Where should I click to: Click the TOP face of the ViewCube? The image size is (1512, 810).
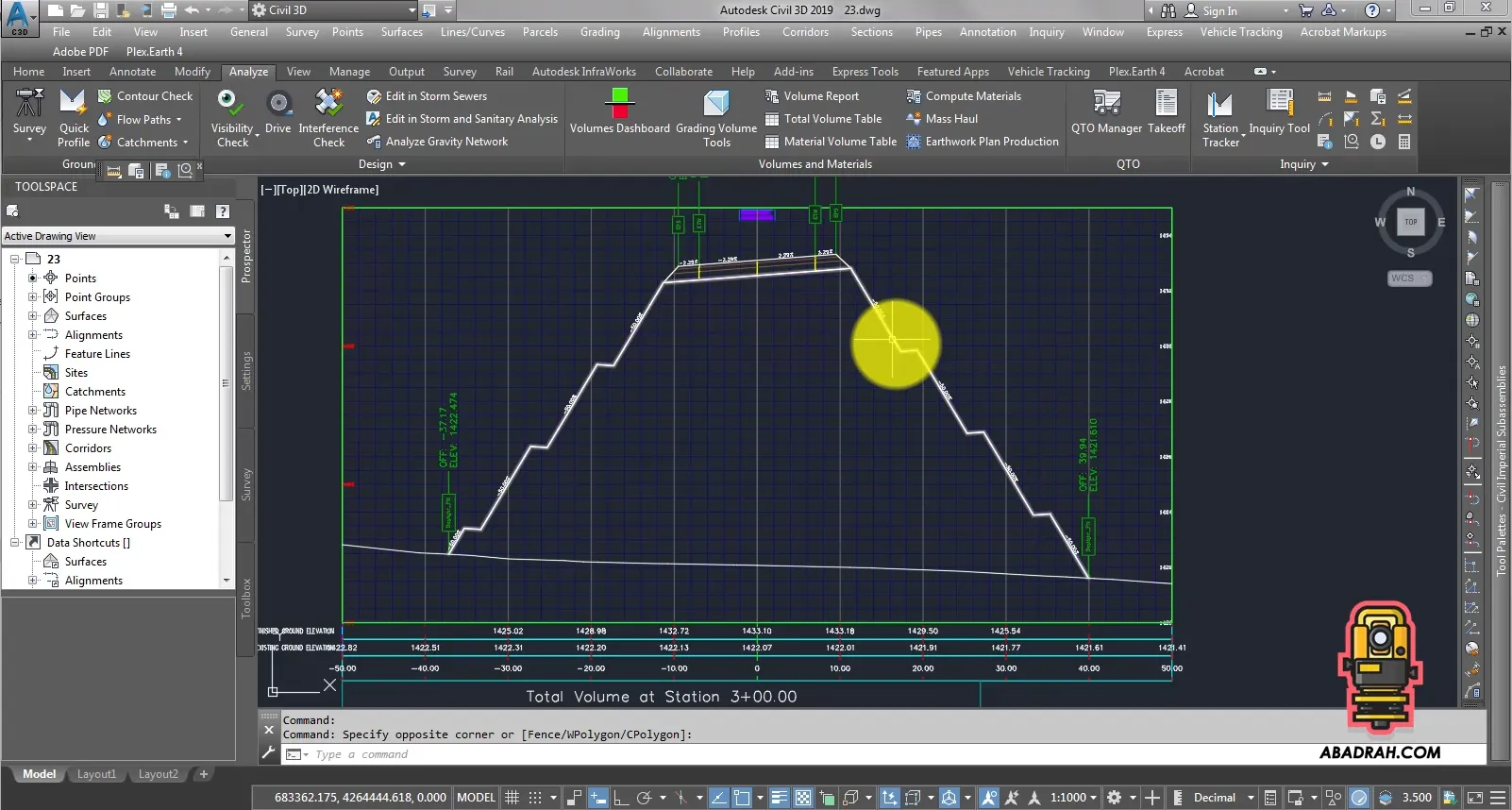[x=1410, y=222]
